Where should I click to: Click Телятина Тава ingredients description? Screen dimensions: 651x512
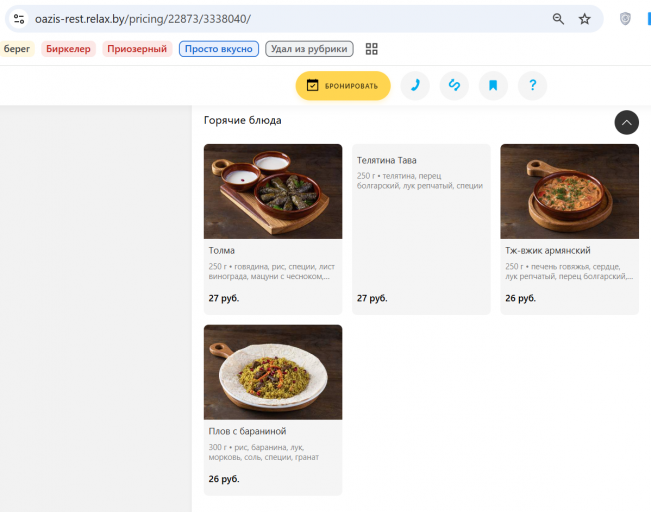pyautogui.click(x=420, y=181)
